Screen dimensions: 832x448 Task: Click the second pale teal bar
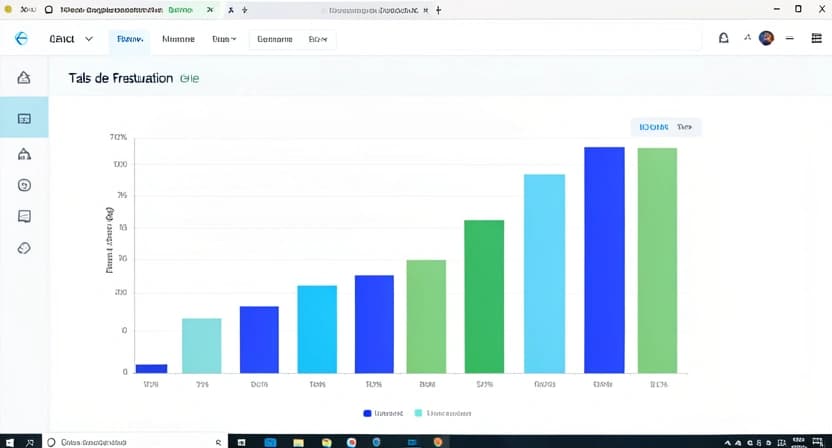(x=202, y=346)
